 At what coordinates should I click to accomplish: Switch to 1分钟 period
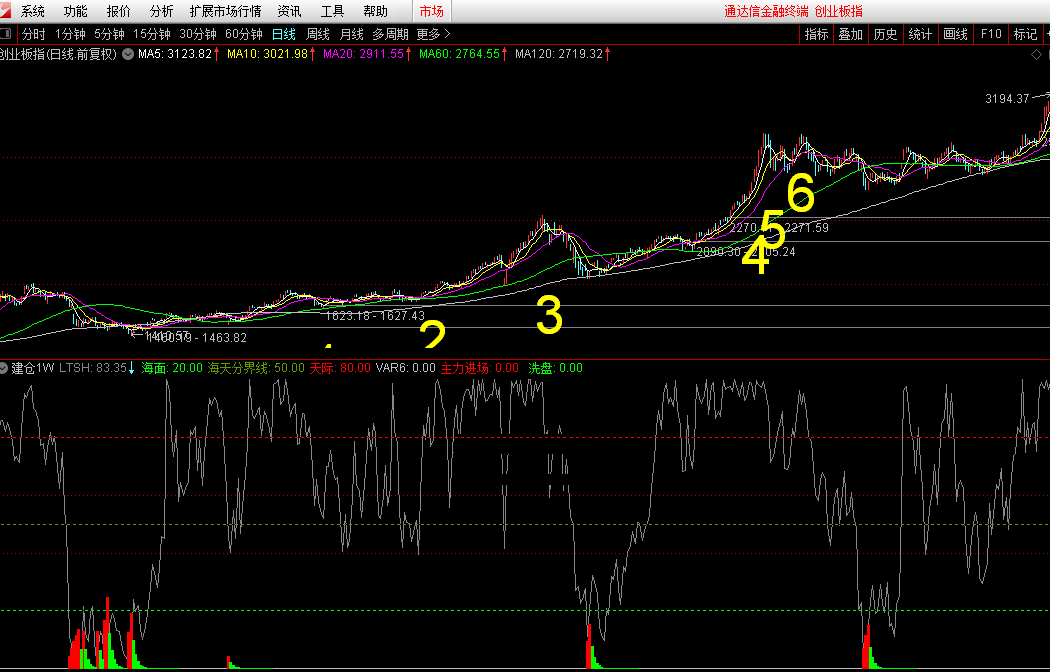point(70,34)
